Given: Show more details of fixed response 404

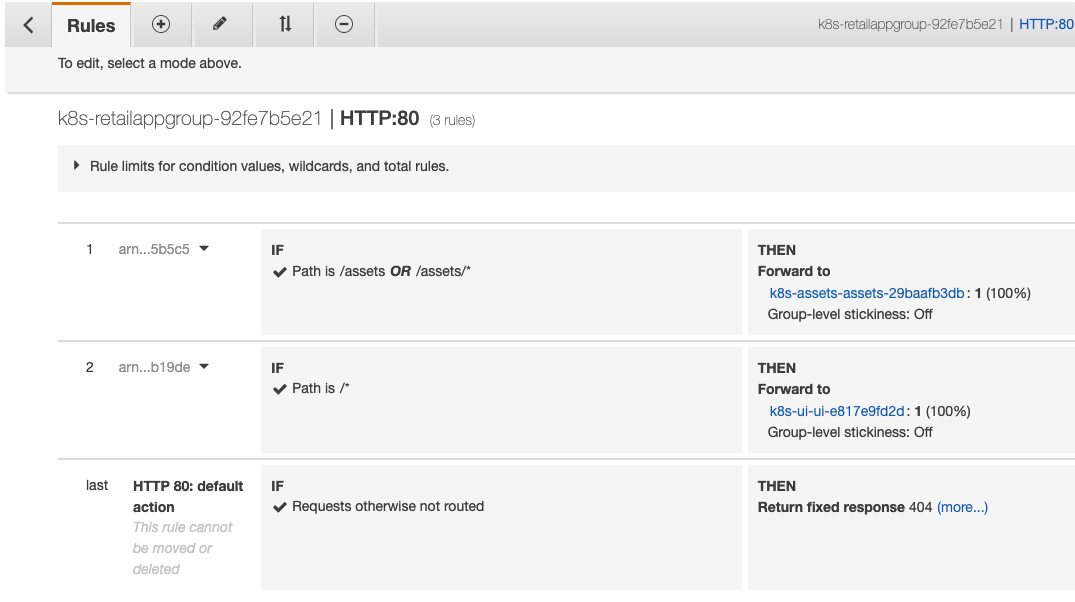Looking at the screenshot, I should [x=963, y=507].
